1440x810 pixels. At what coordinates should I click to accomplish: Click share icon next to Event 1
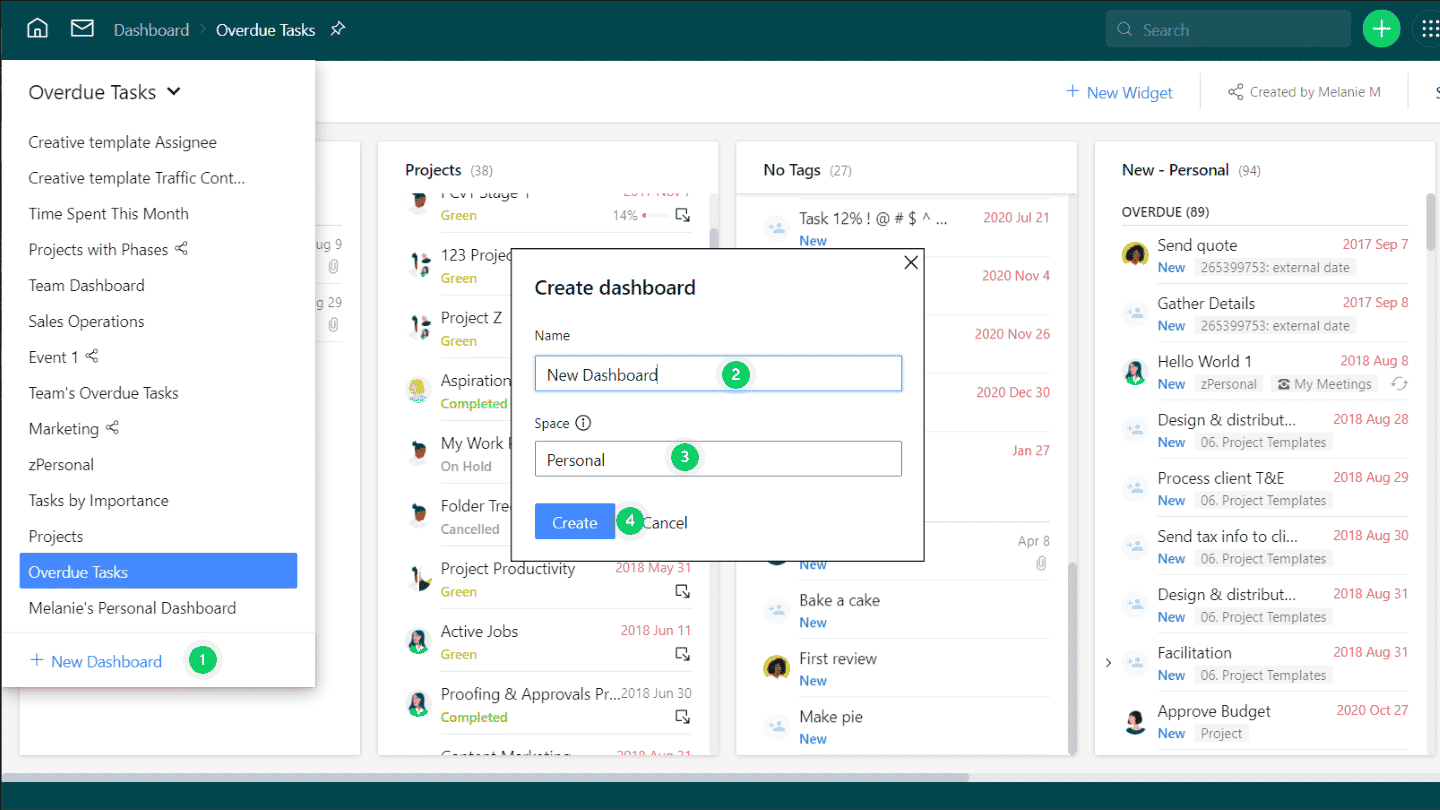tap(92, 356)
